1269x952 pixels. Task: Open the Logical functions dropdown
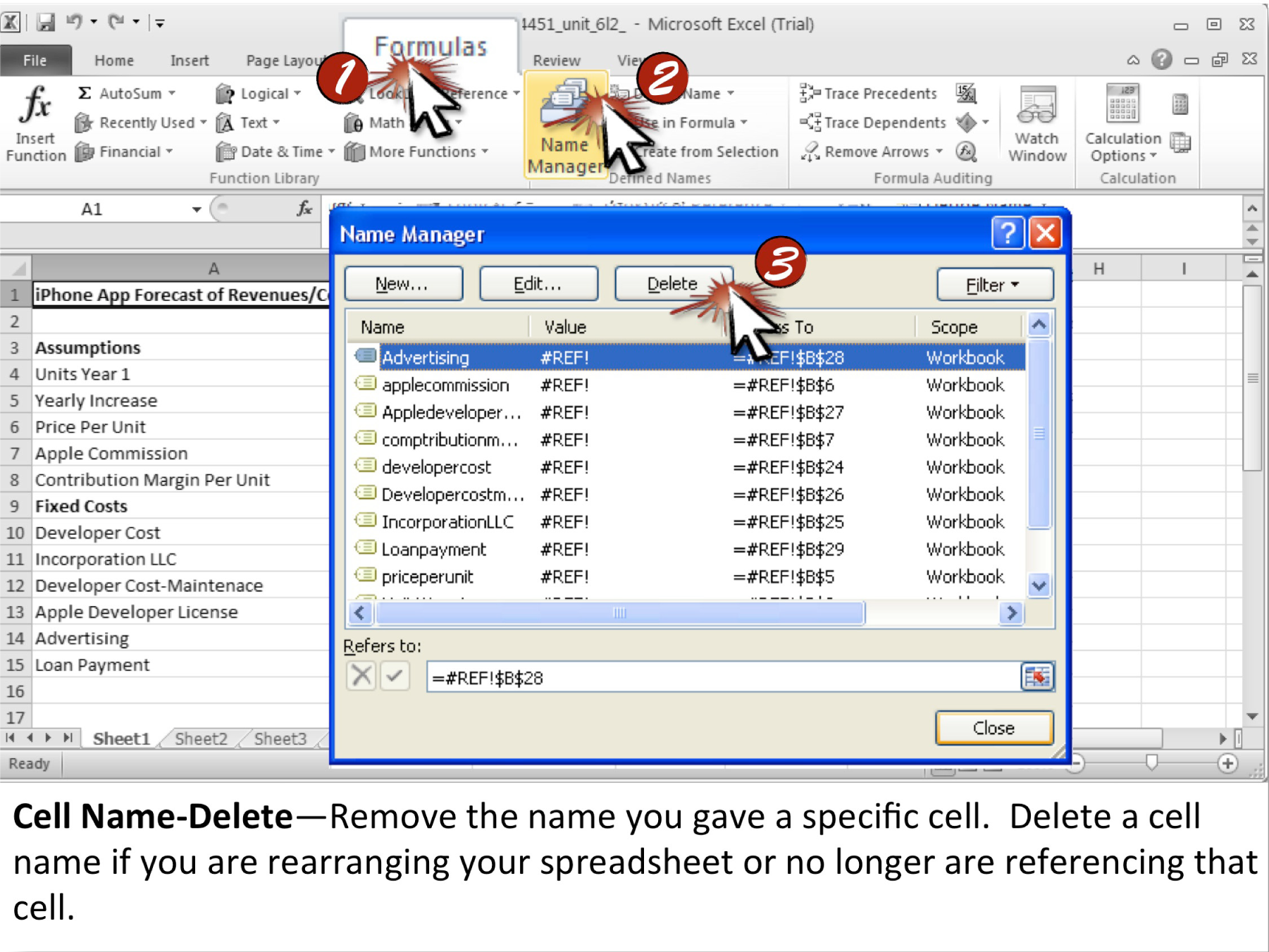pos(259,93)
